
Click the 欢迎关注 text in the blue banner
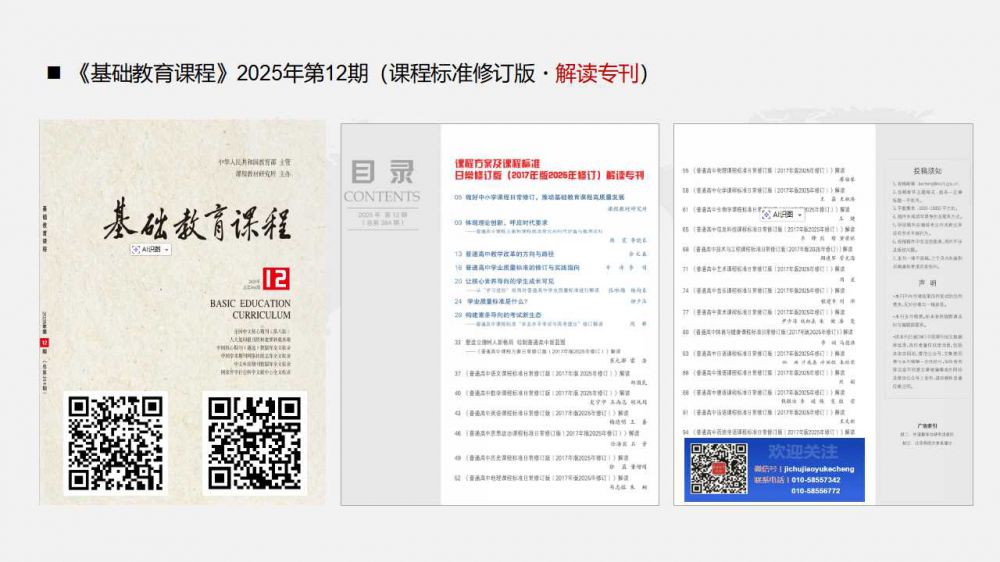(803, 452)
